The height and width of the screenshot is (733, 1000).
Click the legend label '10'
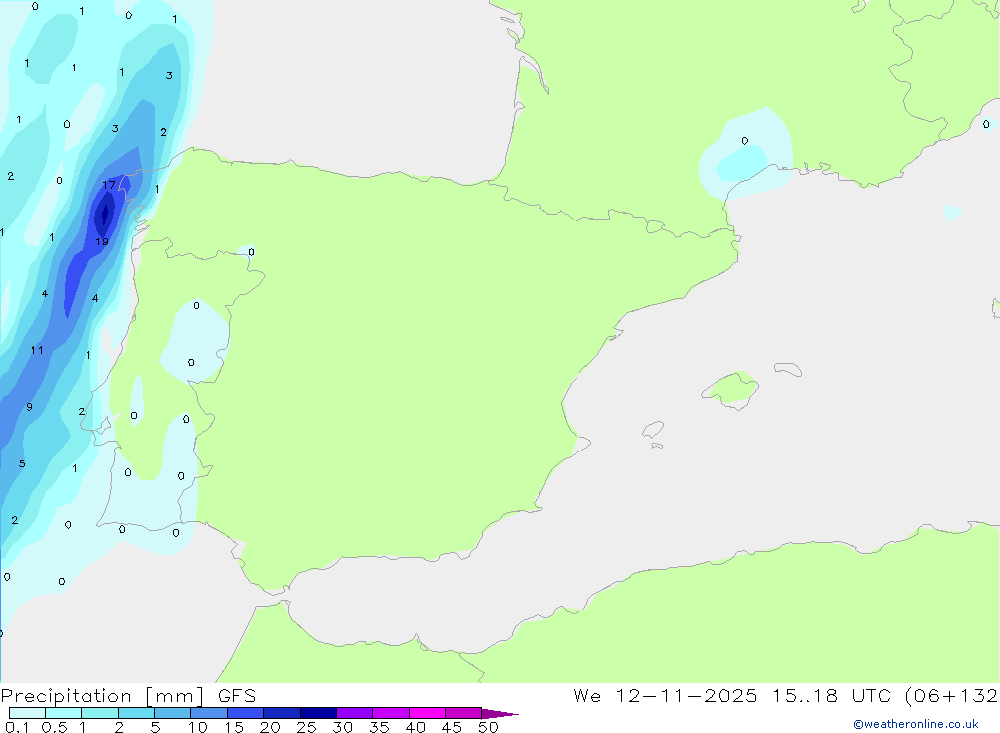198,727
